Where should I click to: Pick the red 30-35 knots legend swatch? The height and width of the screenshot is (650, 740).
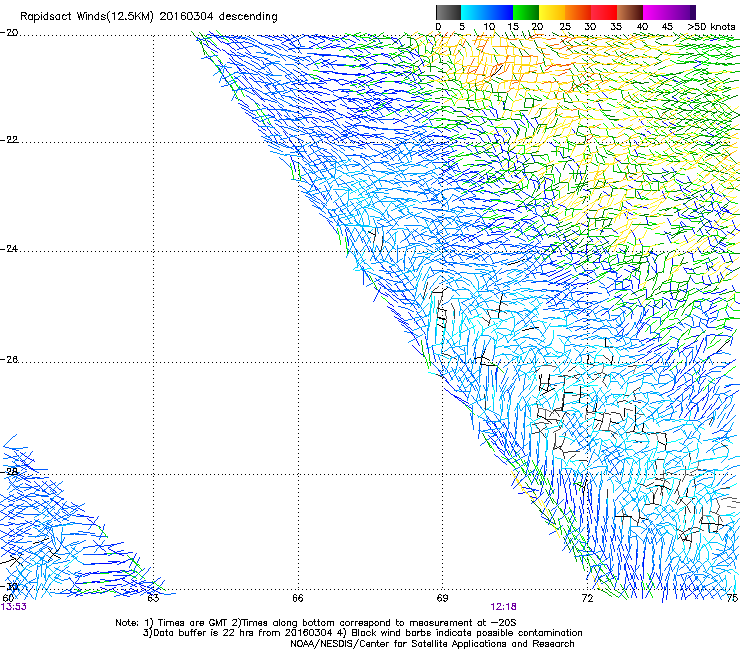604,12
